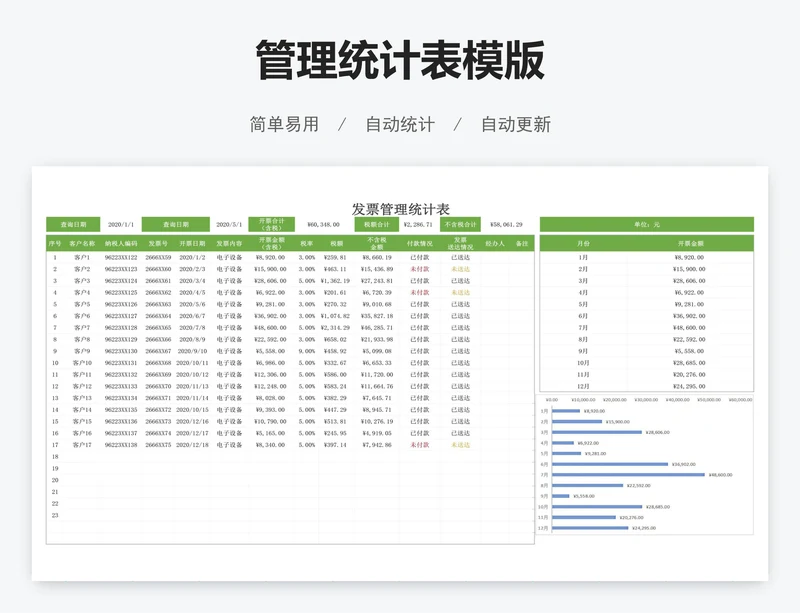Select the 税率 column header
Screen dimensions: 800x613
307,243
